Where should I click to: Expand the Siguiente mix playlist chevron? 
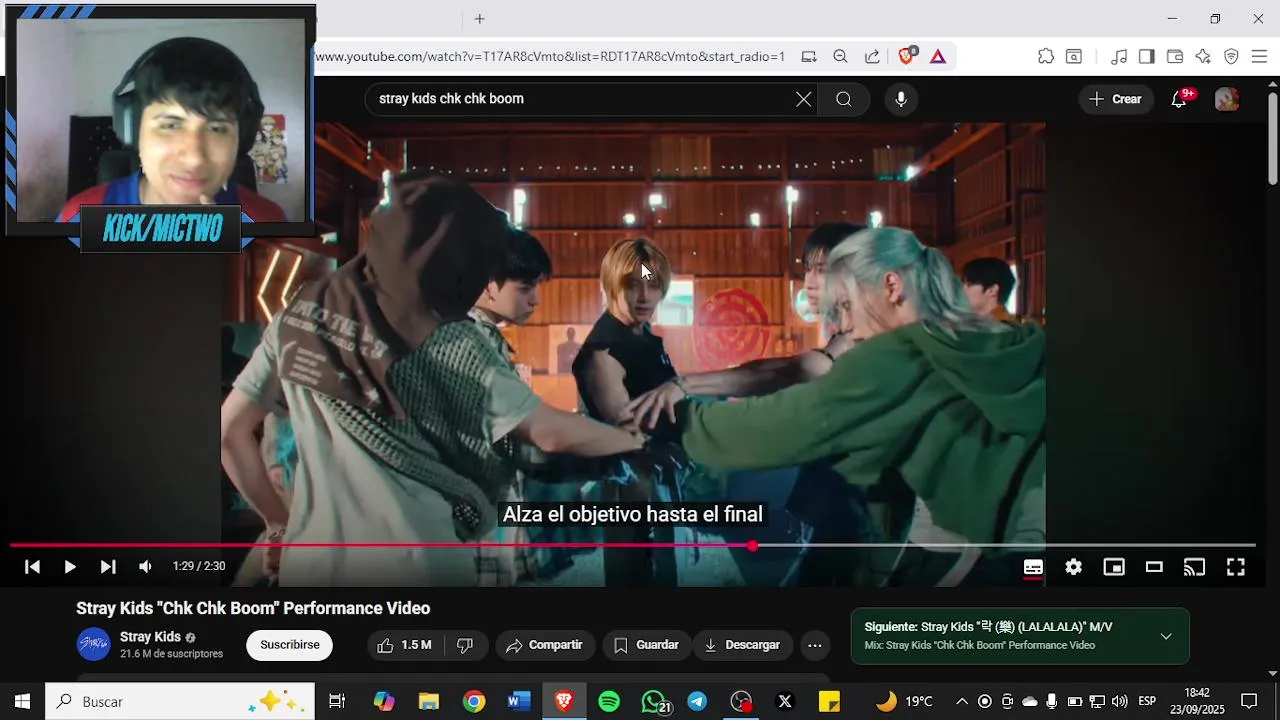tap(1166, 636)
